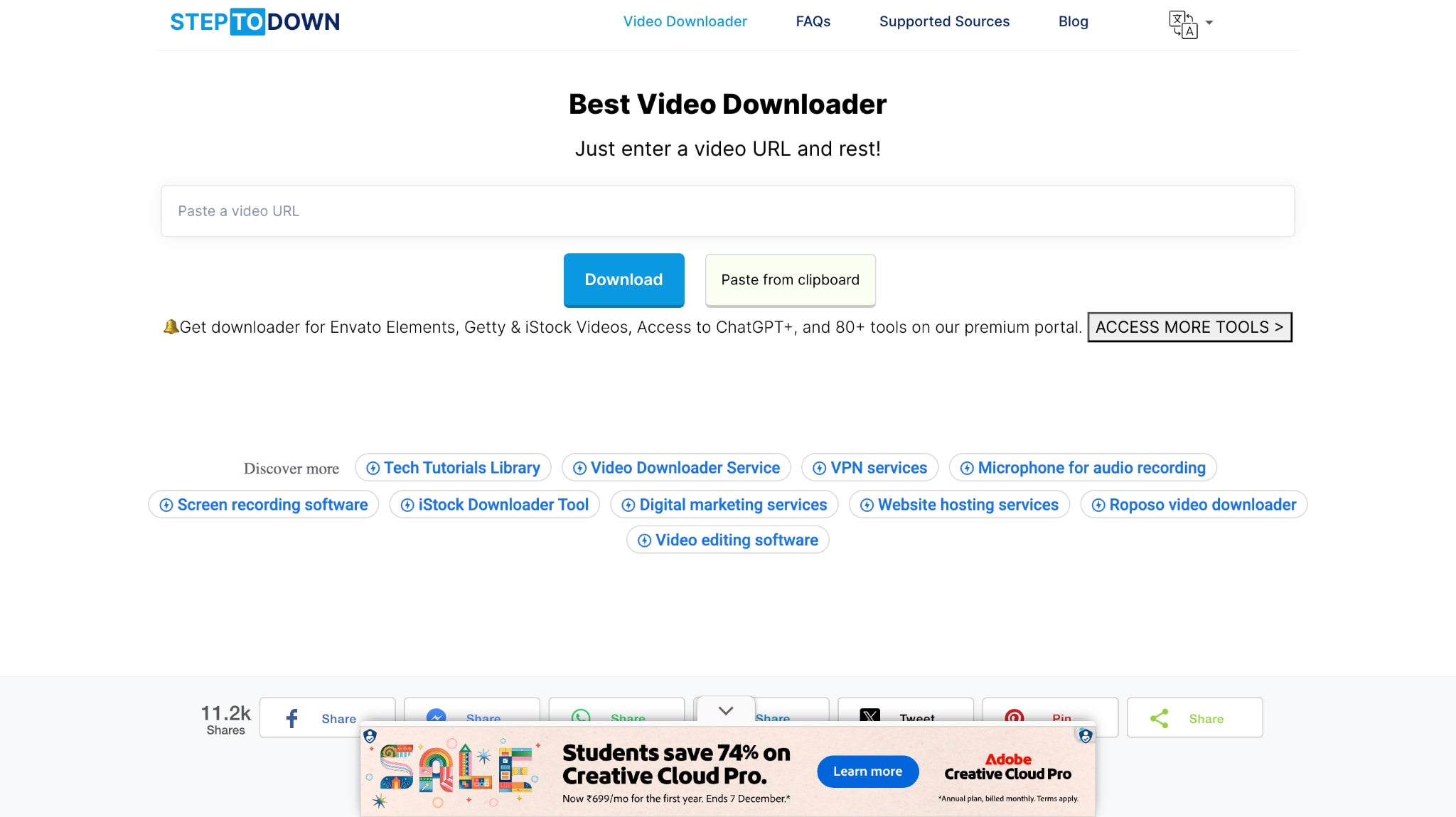Click ACCESS MORE TOOLS button
Screen dimensions: 1456x817
coord(1189,327)
